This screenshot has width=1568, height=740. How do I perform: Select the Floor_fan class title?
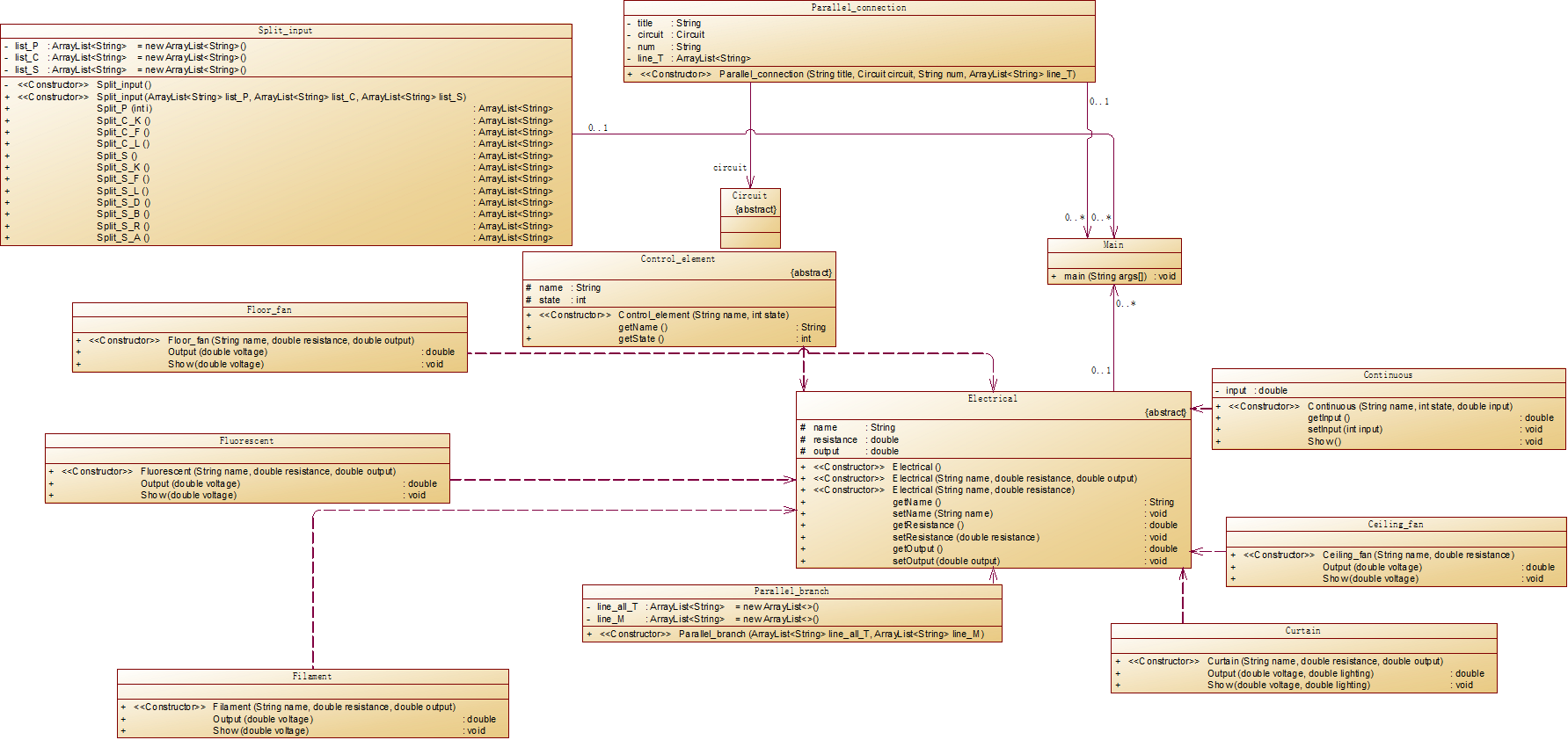269,310
